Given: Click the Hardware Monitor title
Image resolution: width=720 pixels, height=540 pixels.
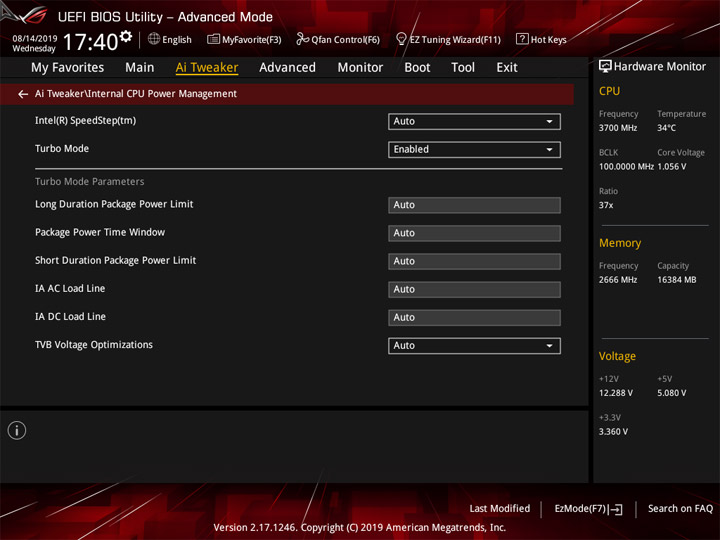Looking at the screenshot, I should pos(660,67).
